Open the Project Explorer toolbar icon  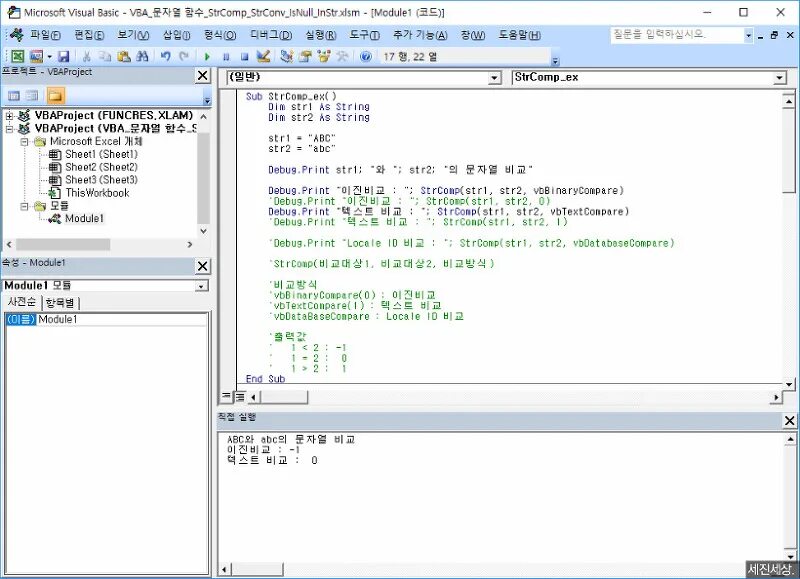287,56
